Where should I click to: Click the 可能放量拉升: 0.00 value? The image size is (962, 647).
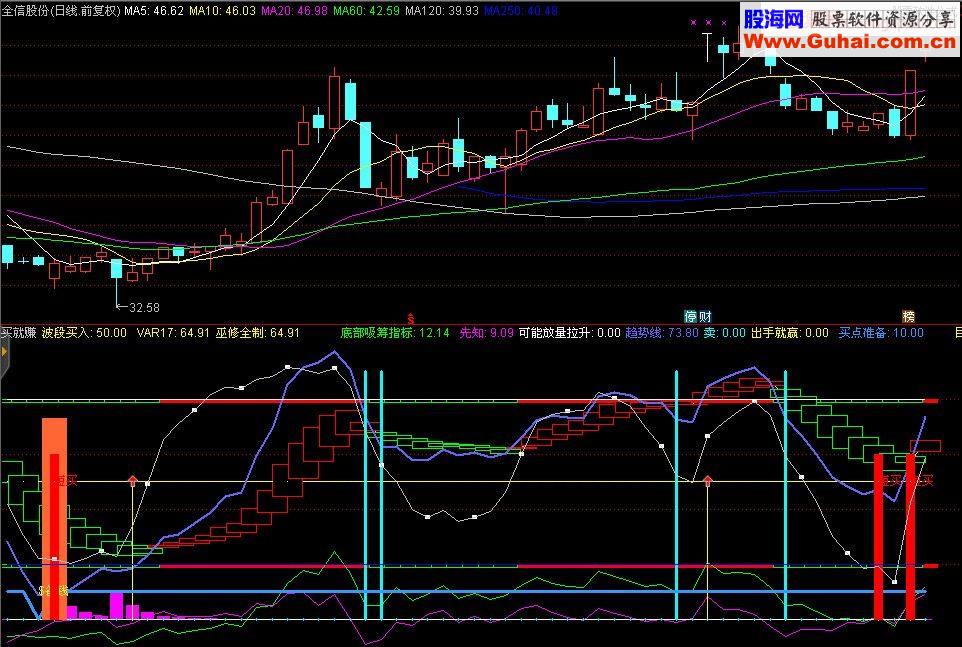[569, 333]
